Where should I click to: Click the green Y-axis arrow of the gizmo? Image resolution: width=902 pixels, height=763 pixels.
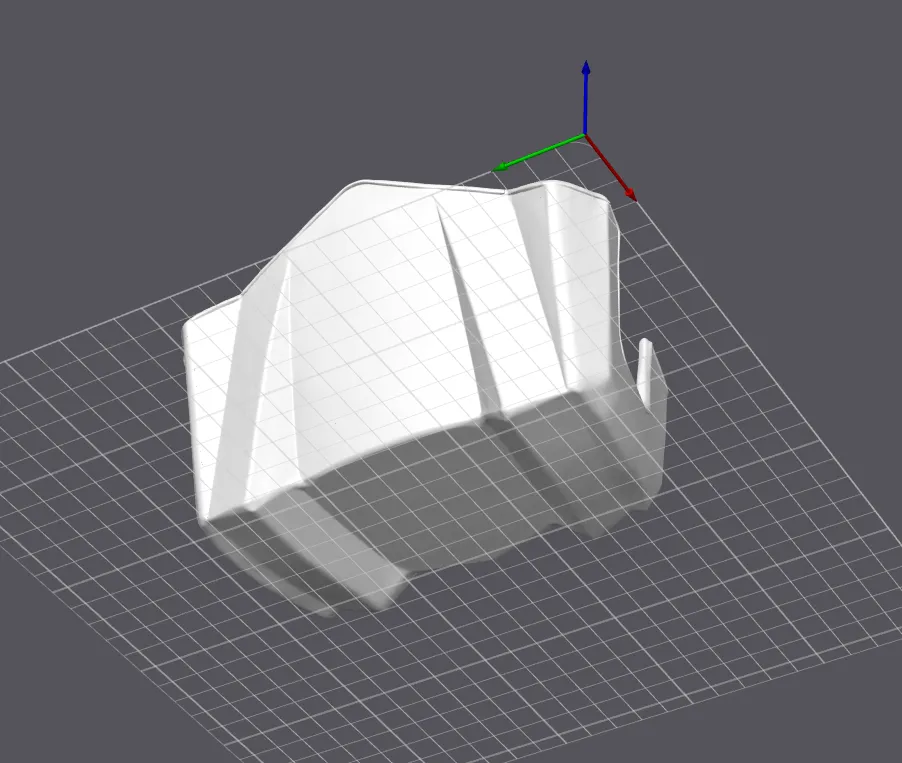click(538, 153)
